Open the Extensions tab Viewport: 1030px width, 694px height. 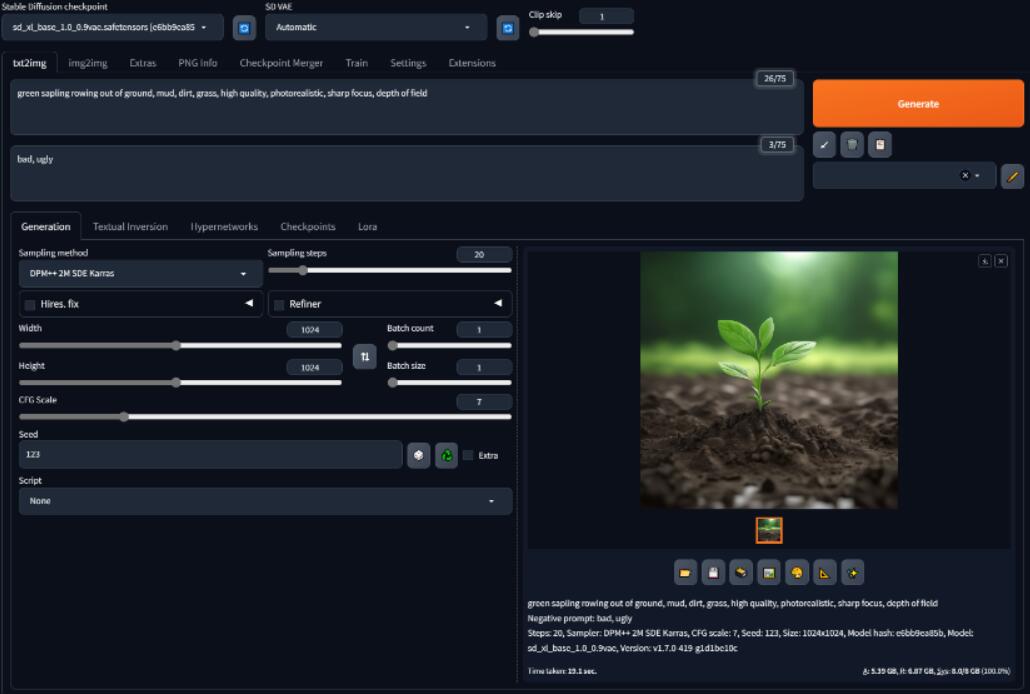click(472, 63)
